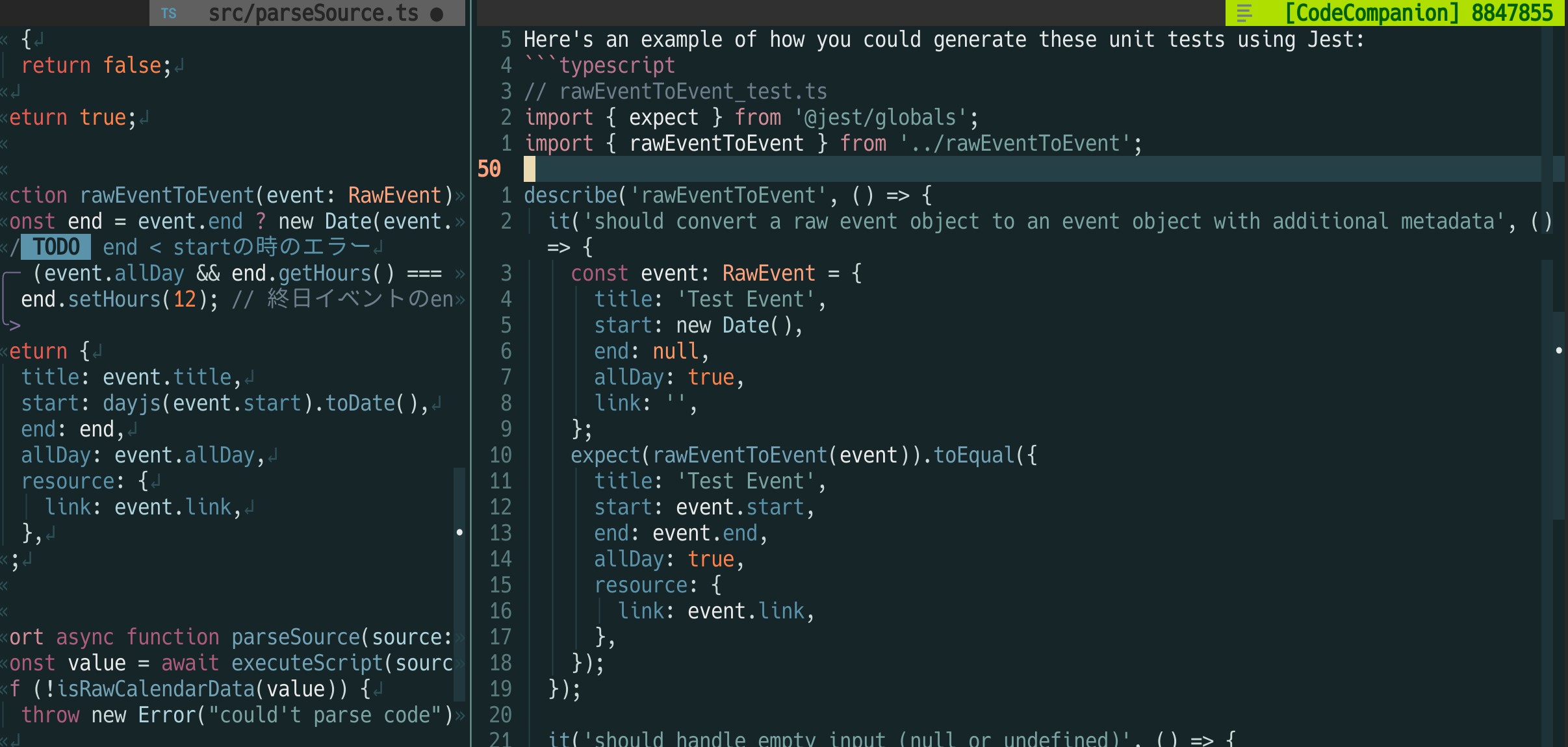The height and width of the screenshot is (747, 1568).
Task: Click 'link: event.link,' on line 16 in chat
Action: pyautogui.click(x=716, y=611)
